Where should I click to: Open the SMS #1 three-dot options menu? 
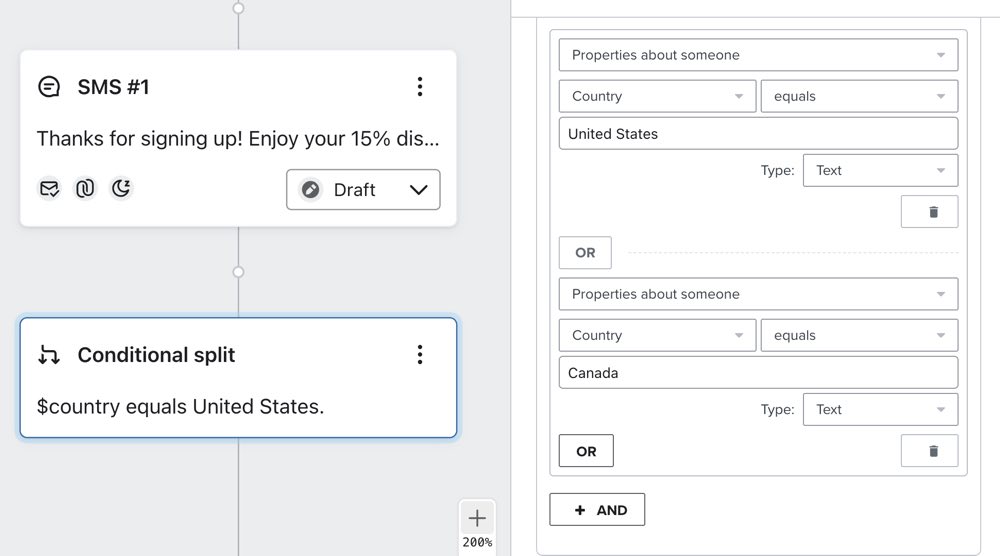click(x=420, y=87)
